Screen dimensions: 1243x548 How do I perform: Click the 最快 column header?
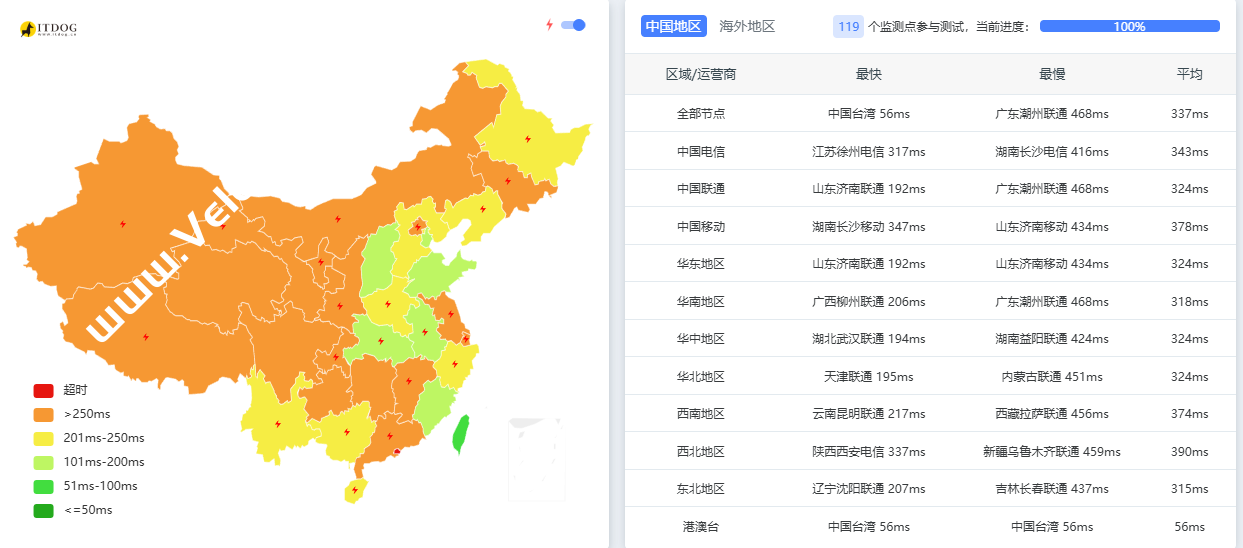(868, 74)
